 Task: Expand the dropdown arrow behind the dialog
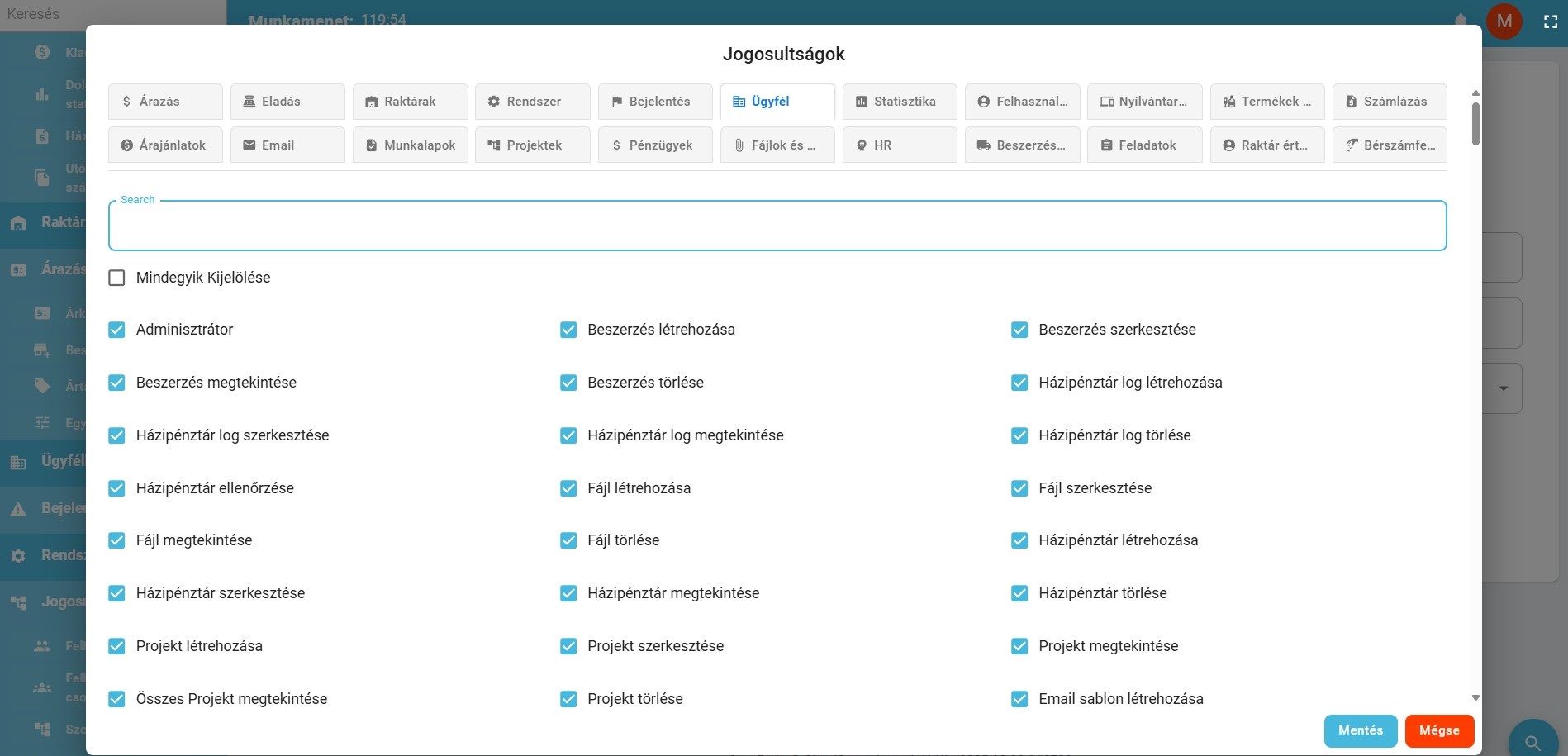coord(1504,388)
